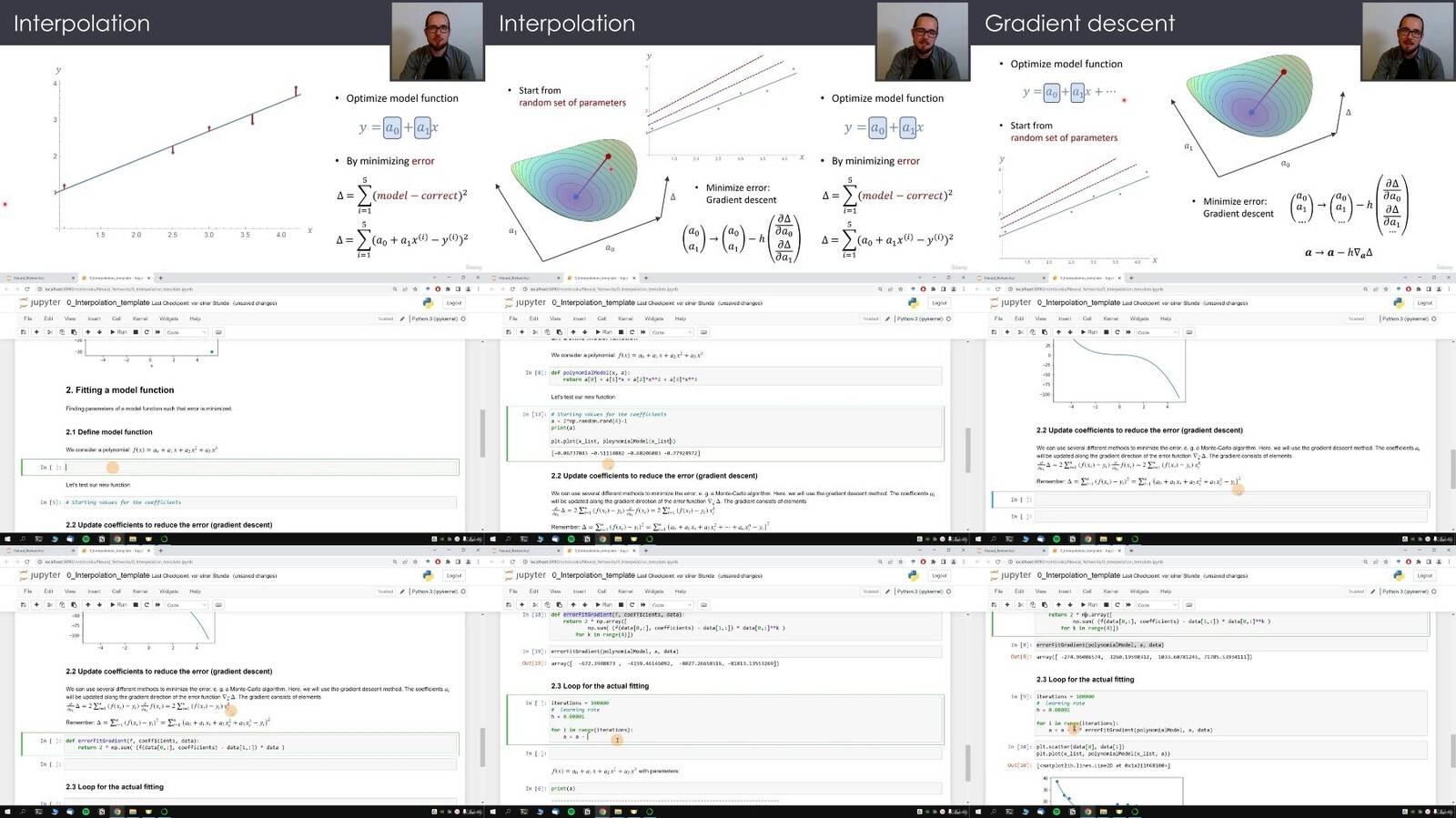Click '2. Fitting a model function' heading

(x=119, y=390)
